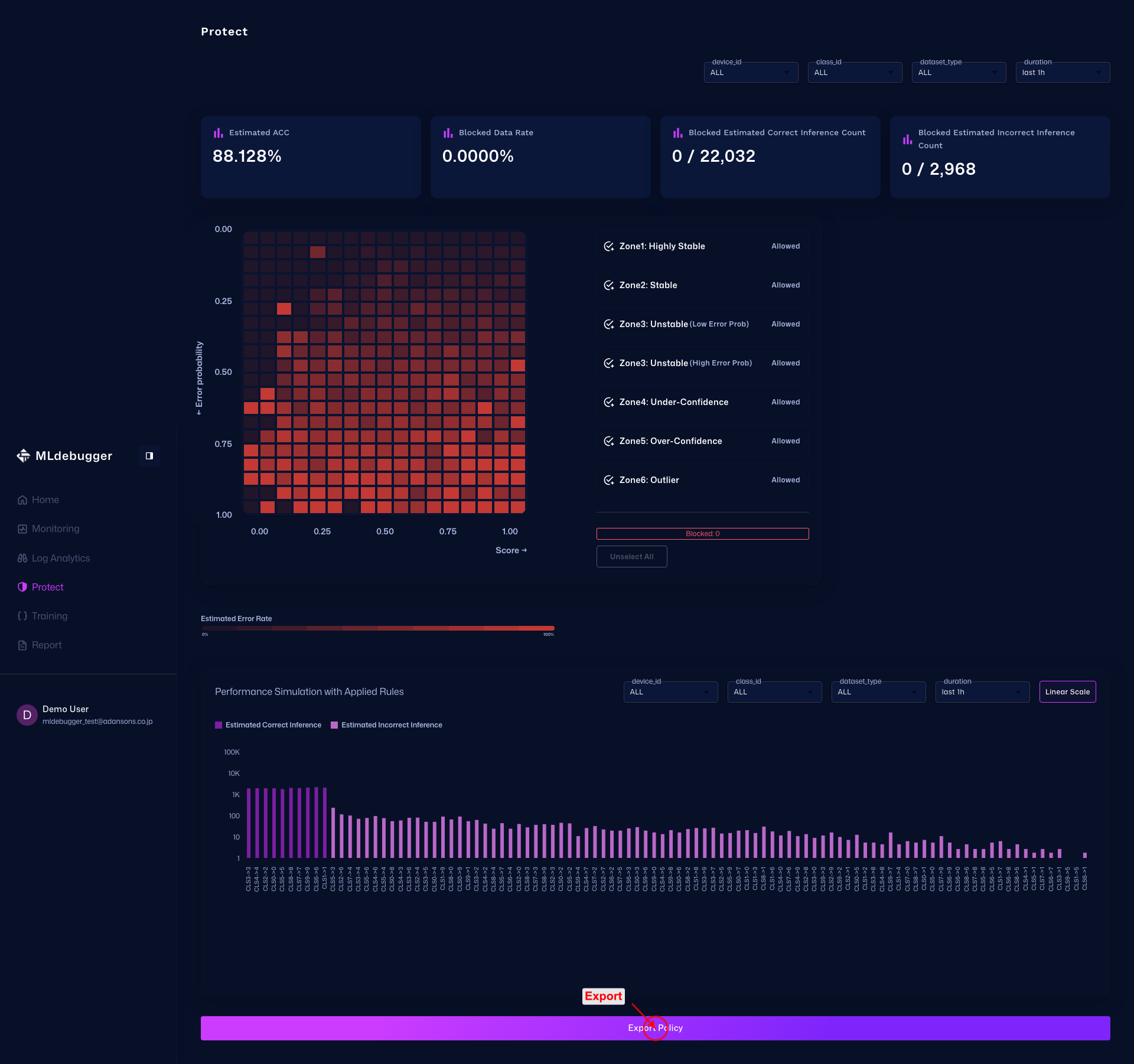Switch the chart with Linear Scale button
This screenshot has height=1064, width=1134.
[x=1067, y=692]
